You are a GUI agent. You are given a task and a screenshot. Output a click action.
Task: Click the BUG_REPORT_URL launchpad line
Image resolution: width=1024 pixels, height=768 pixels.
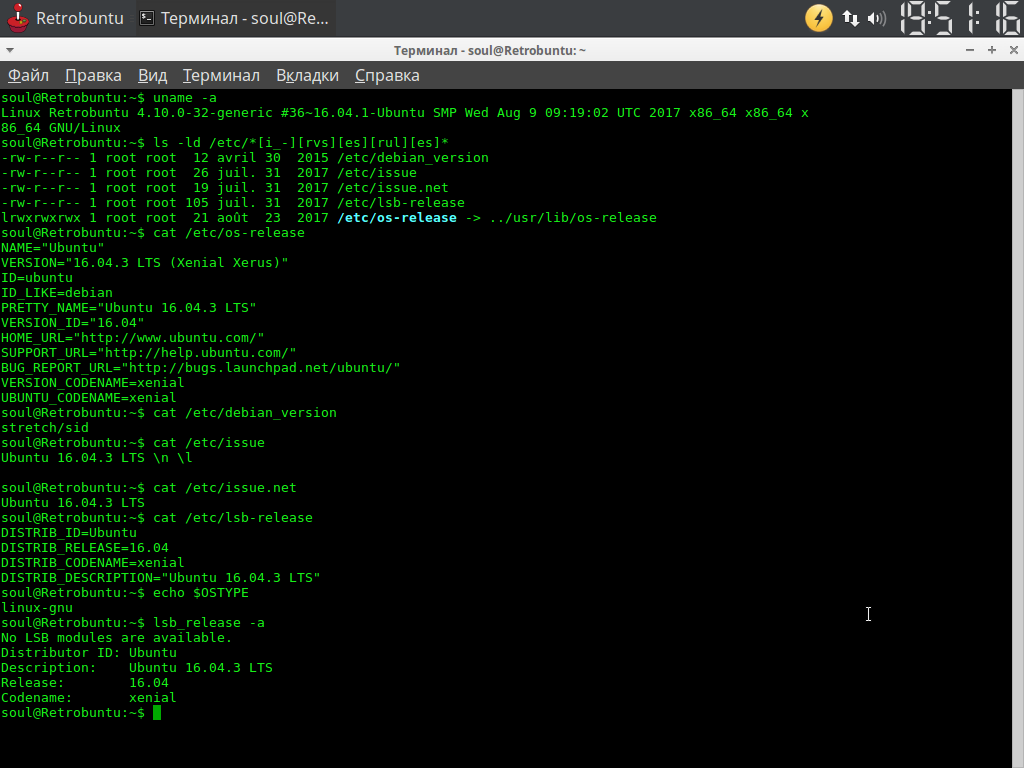200,368
